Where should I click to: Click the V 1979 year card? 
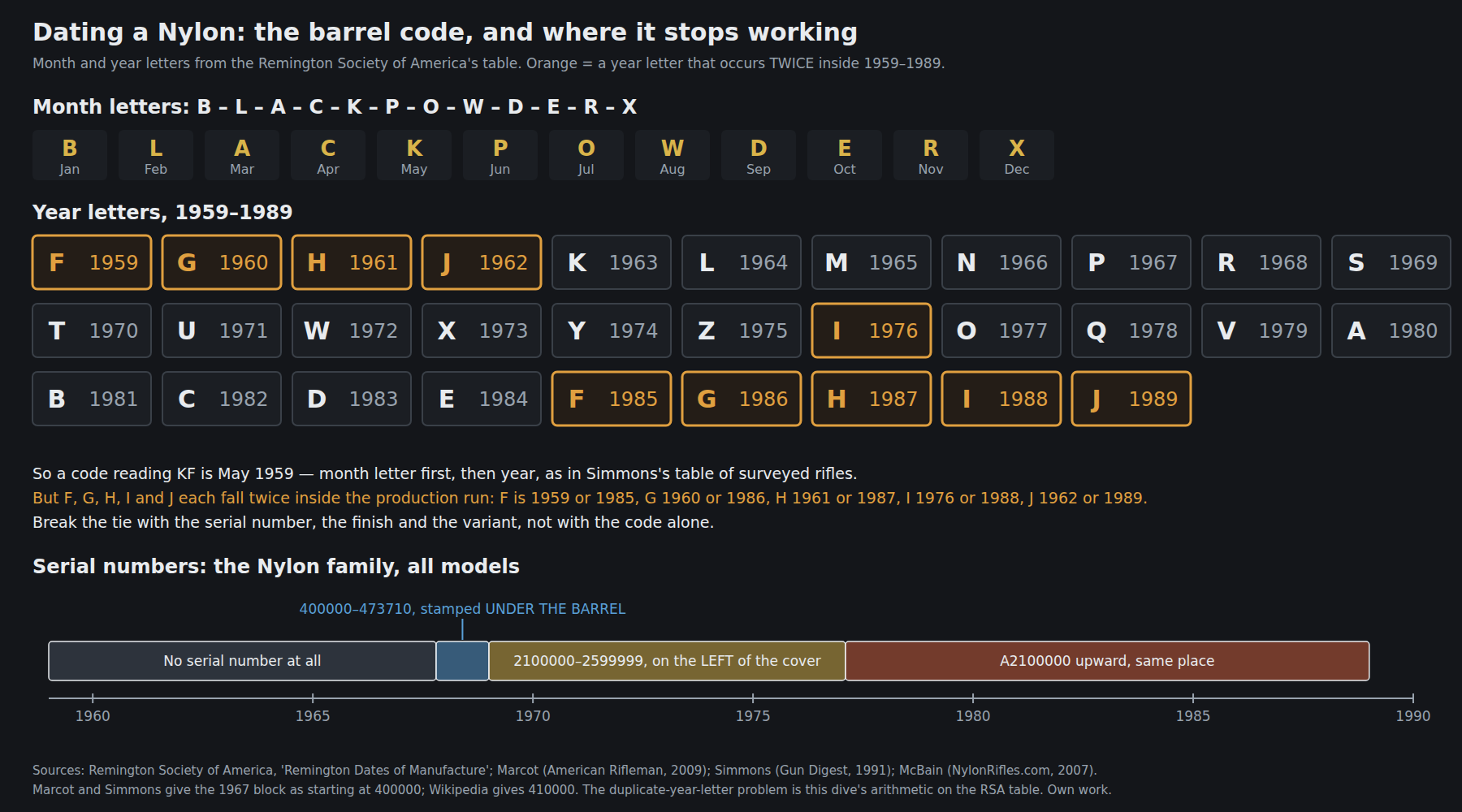(1261, 330)
